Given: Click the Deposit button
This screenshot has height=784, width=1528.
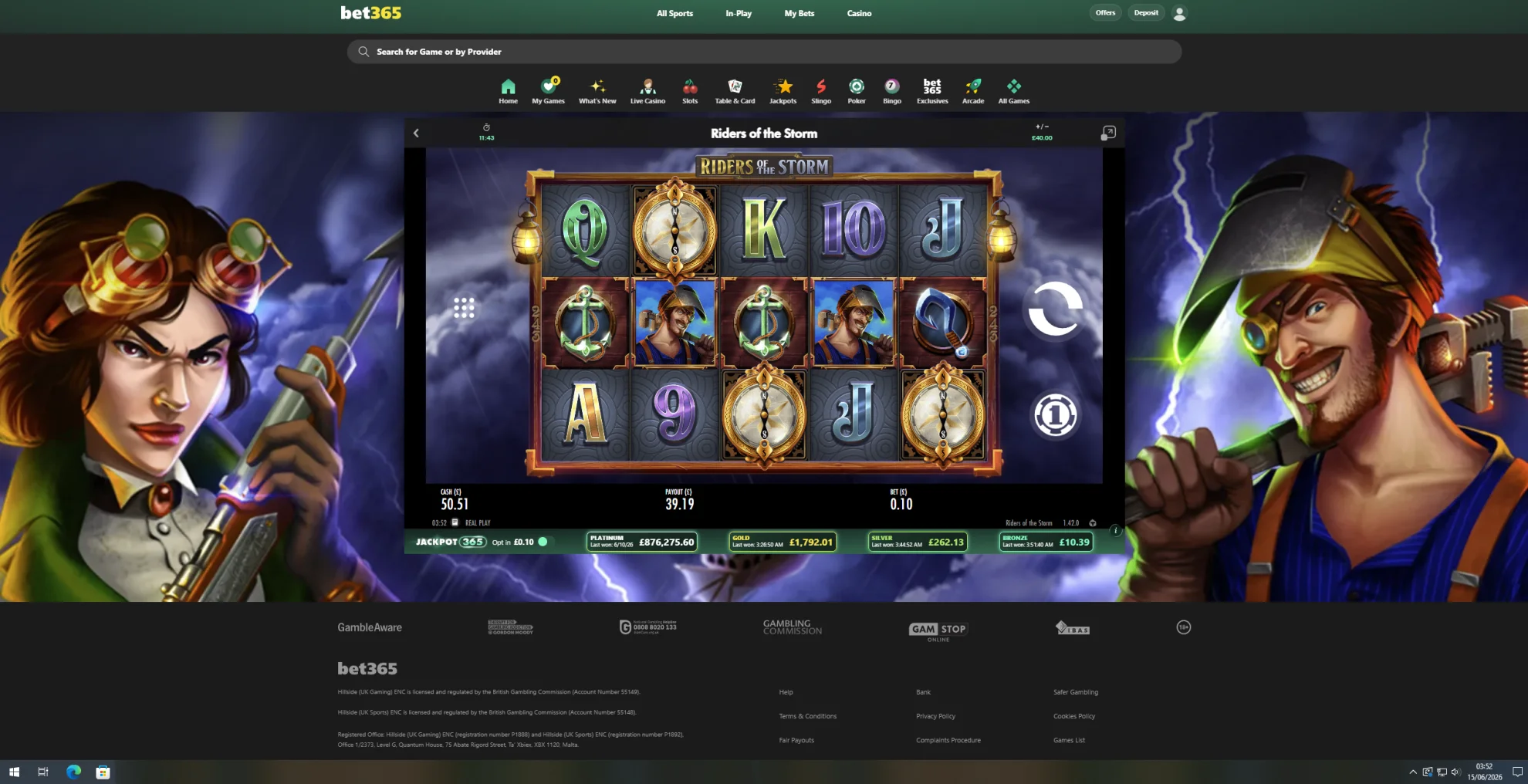Looking at the screenshot, I should pos(1146,12).
